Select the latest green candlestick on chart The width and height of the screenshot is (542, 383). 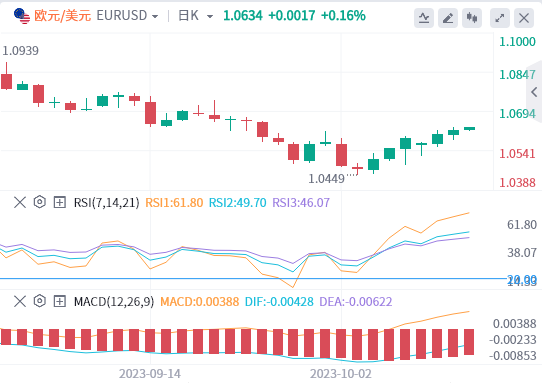point(469,129)
